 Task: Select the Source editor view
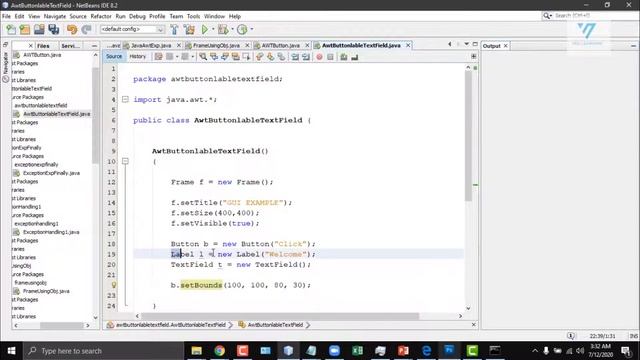pos(114,57)
